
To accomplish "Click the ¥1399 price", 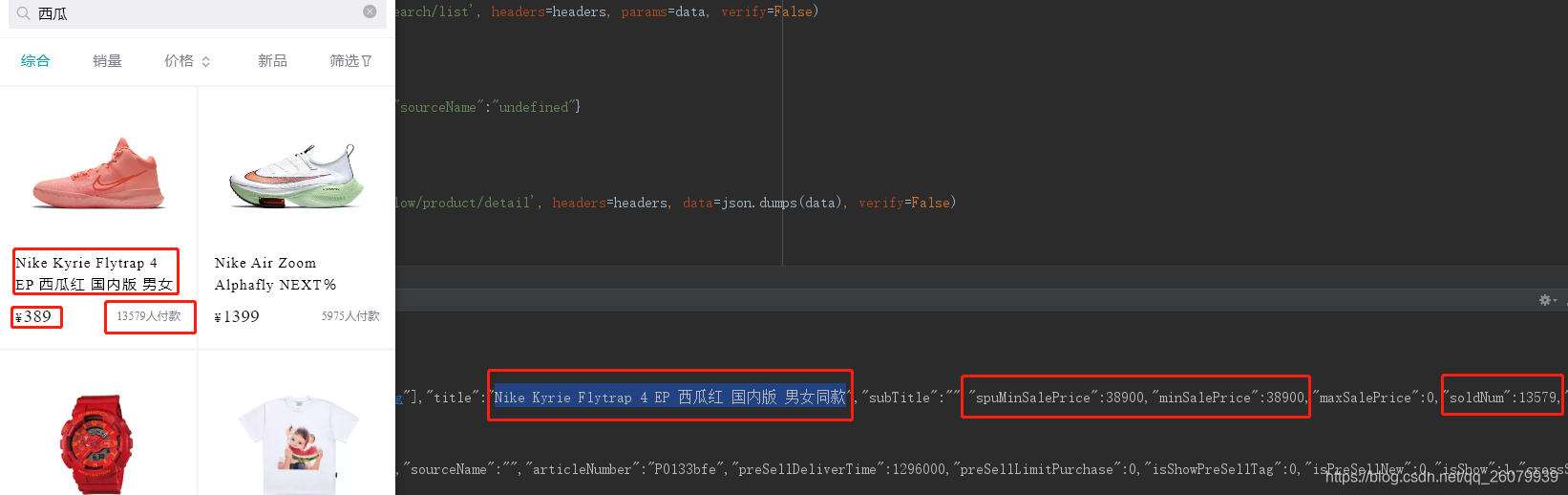I will point(237,316).
